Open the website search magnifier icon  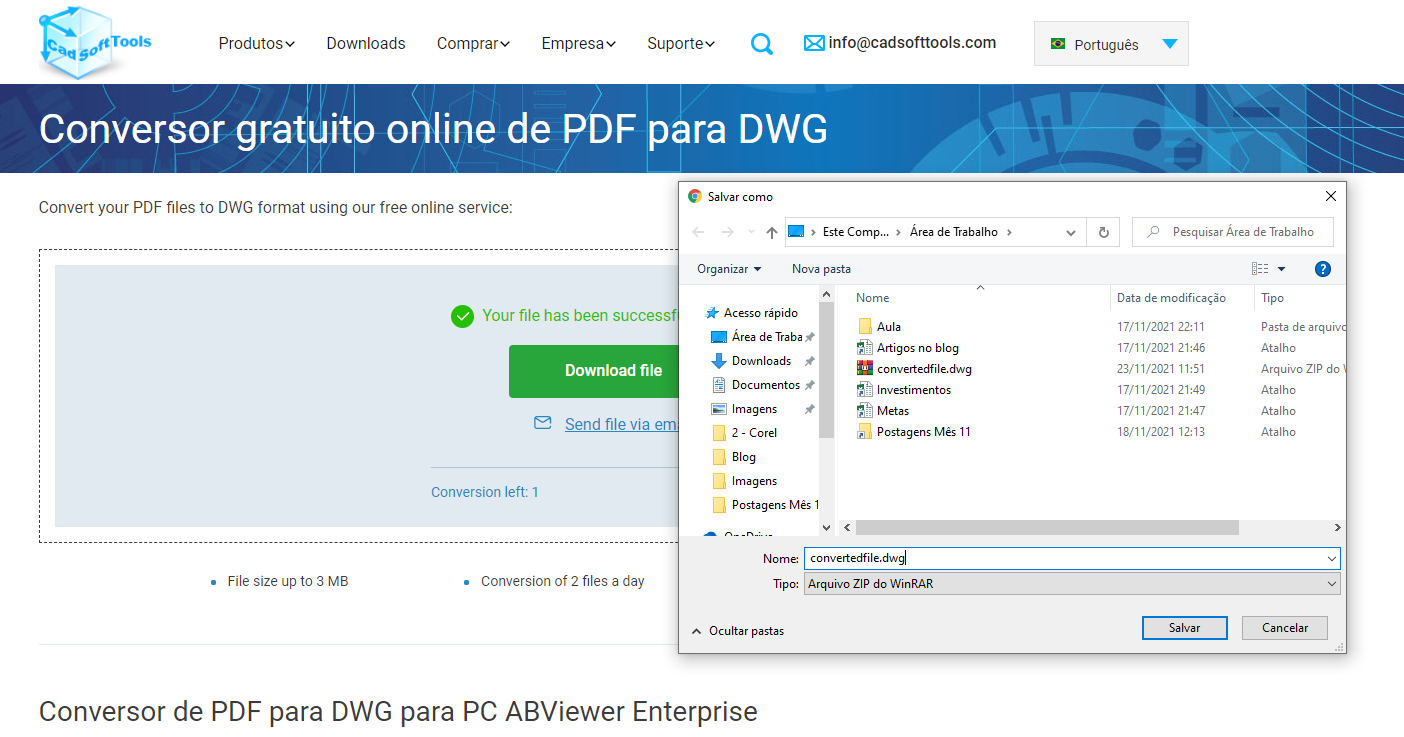[x=761, y=44]
